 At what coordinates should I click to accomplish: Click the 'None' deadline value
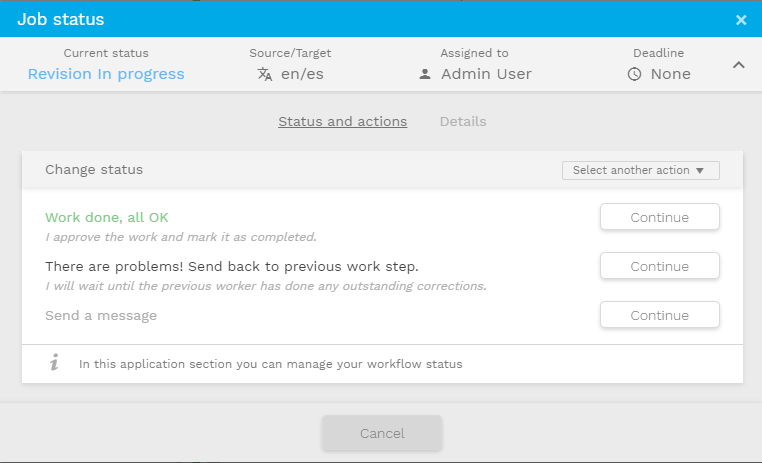coord(670,74)
